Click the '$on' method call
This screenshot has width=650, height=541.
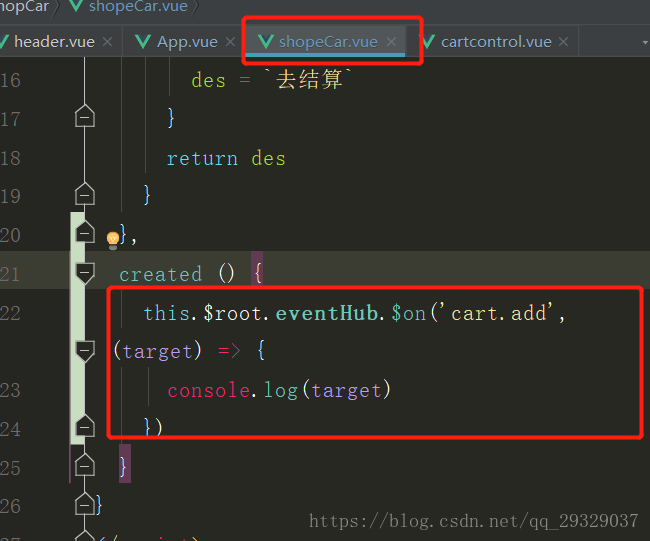pos(409,313)
